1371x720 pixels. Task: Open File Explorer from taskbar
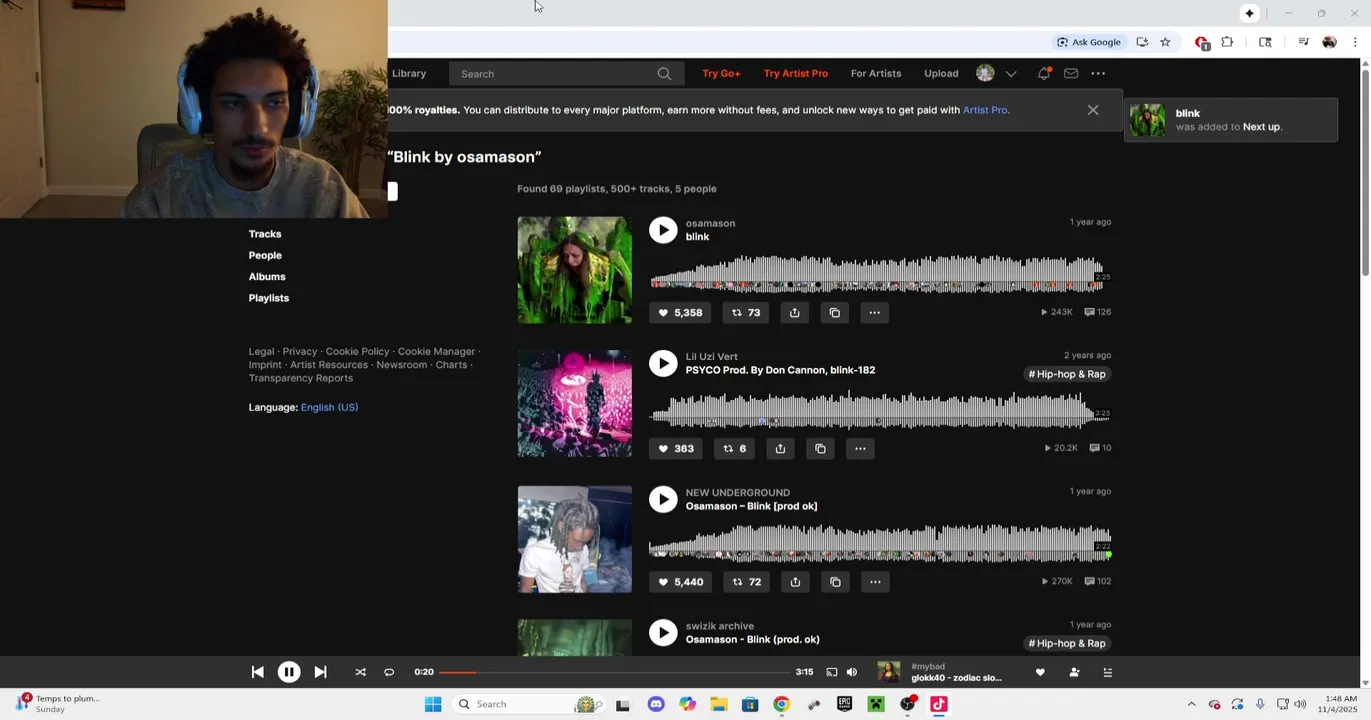tap(718, 704)
